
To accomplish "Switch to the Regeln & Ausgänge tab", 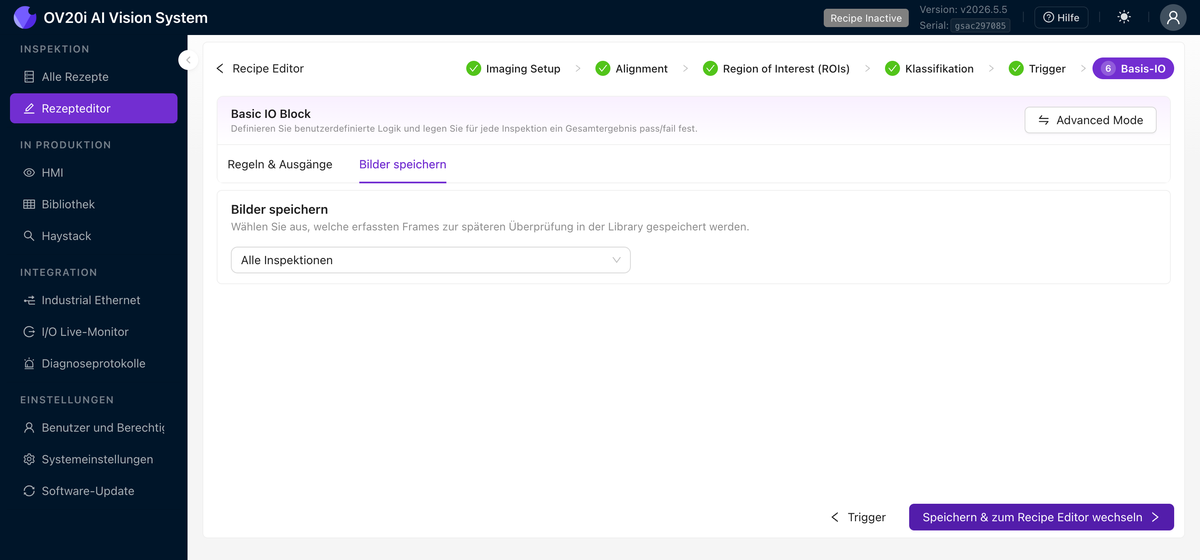I will pos(280,164).
